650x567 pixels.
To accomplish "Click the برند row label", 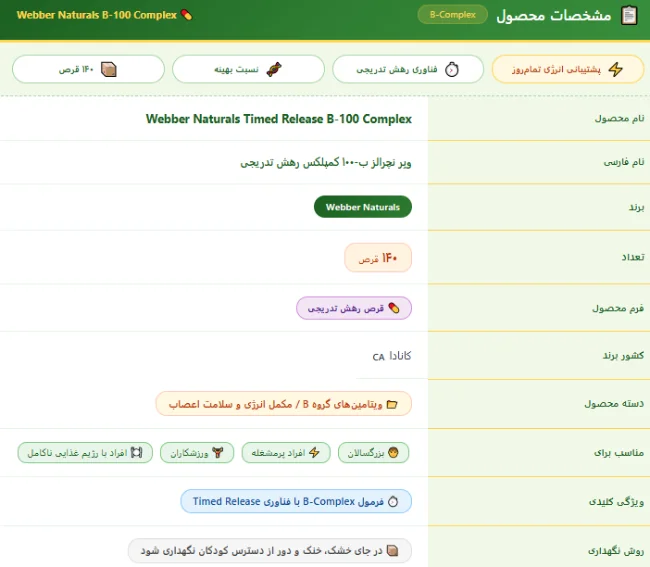I will 636,207.
